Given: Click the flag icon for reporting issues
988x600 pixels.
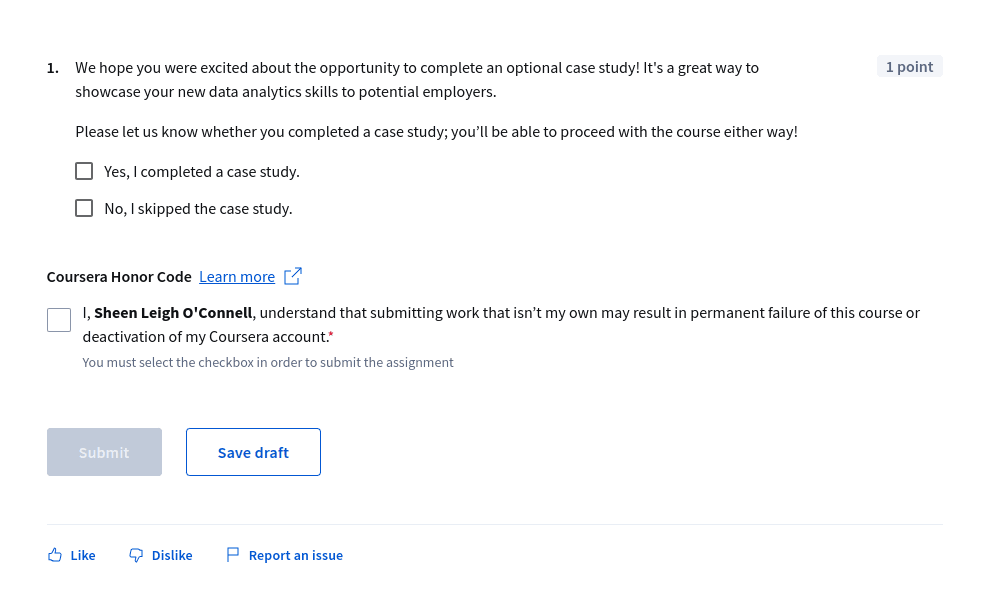Looking at the screenshot, I should pyautogui.click(x=233, y=554).
